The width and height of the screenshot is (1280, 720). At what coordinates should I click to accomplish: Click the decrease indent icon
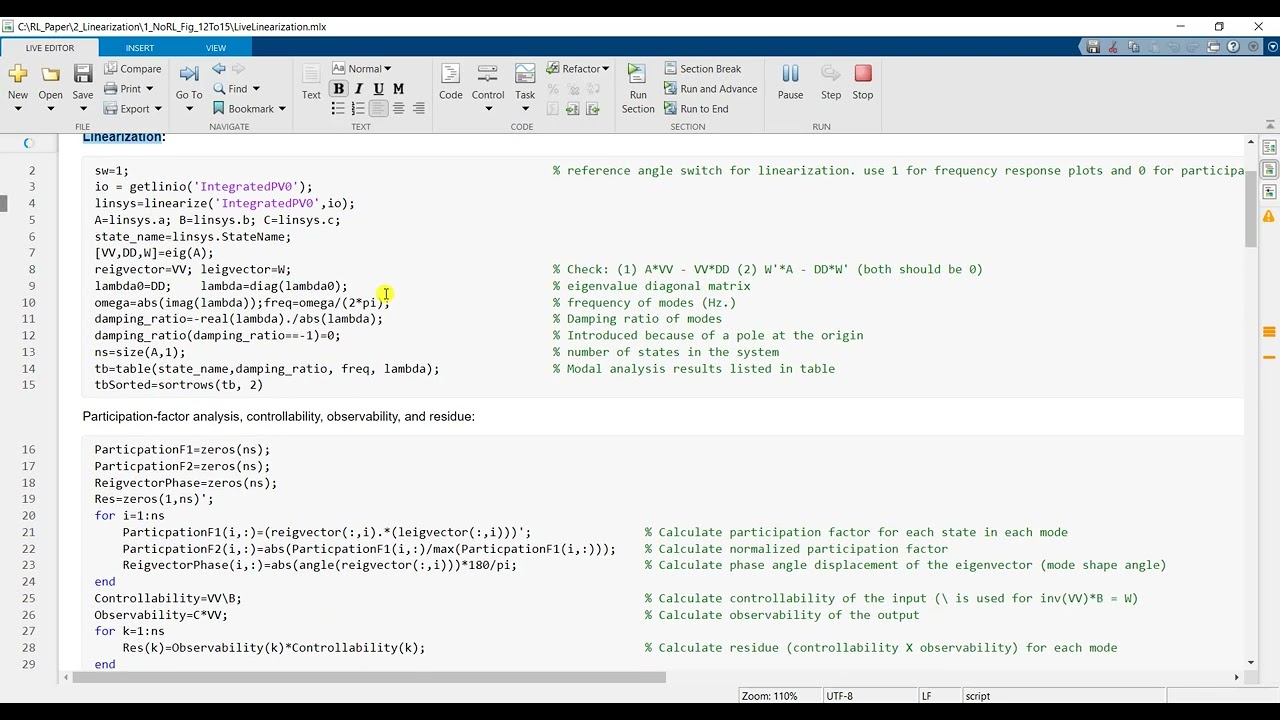(593, 109)
